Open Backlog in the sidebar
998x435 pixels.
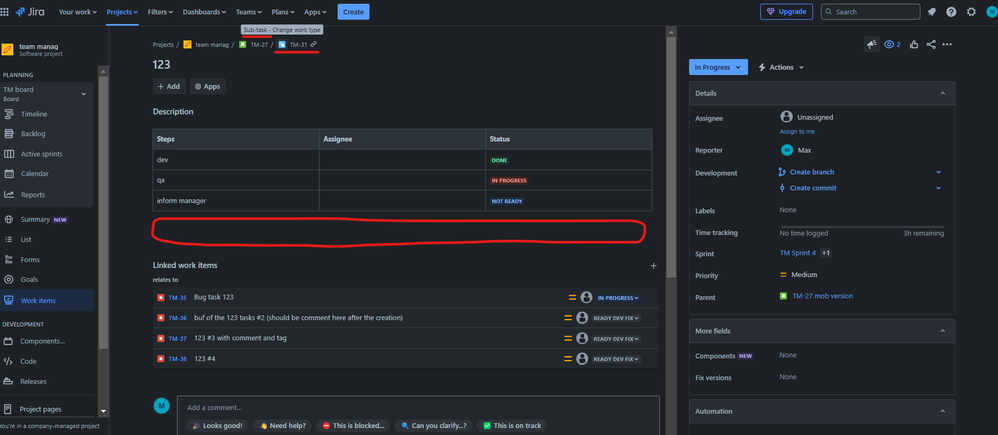pos(33,134)
